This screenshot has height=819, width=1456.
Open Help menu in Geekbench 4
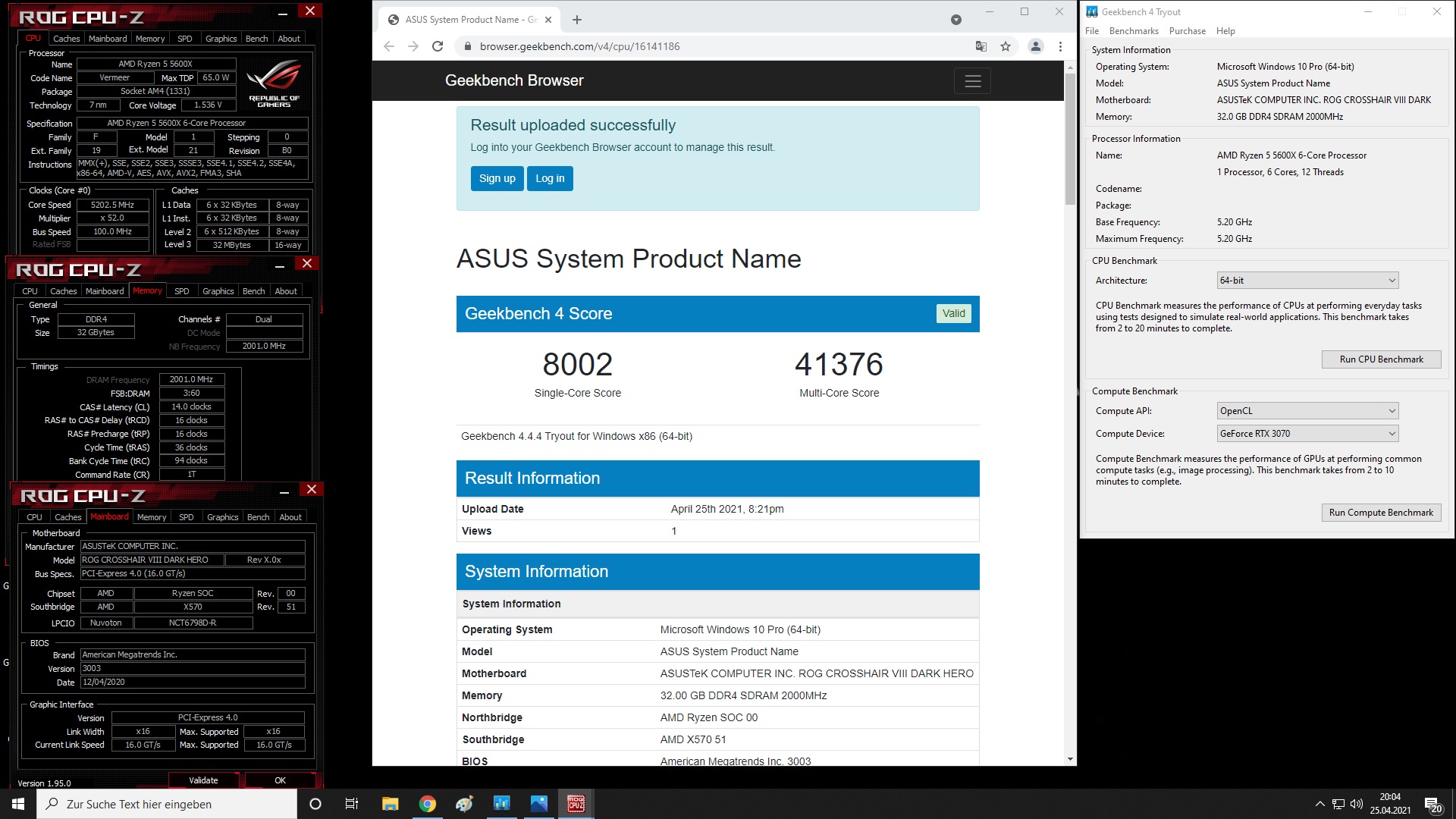pyautogui.click(x=1225, y=31)
